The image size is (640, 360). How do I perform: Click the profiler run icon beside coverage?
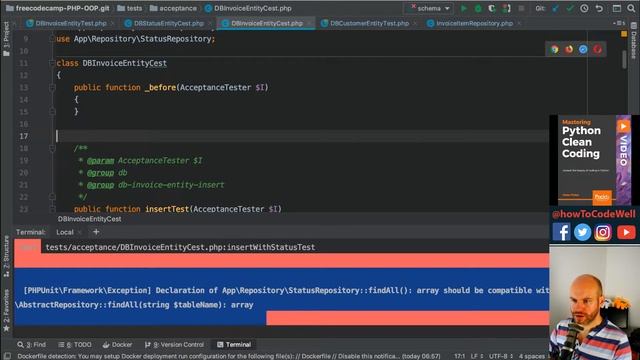[x=507, y=8]
